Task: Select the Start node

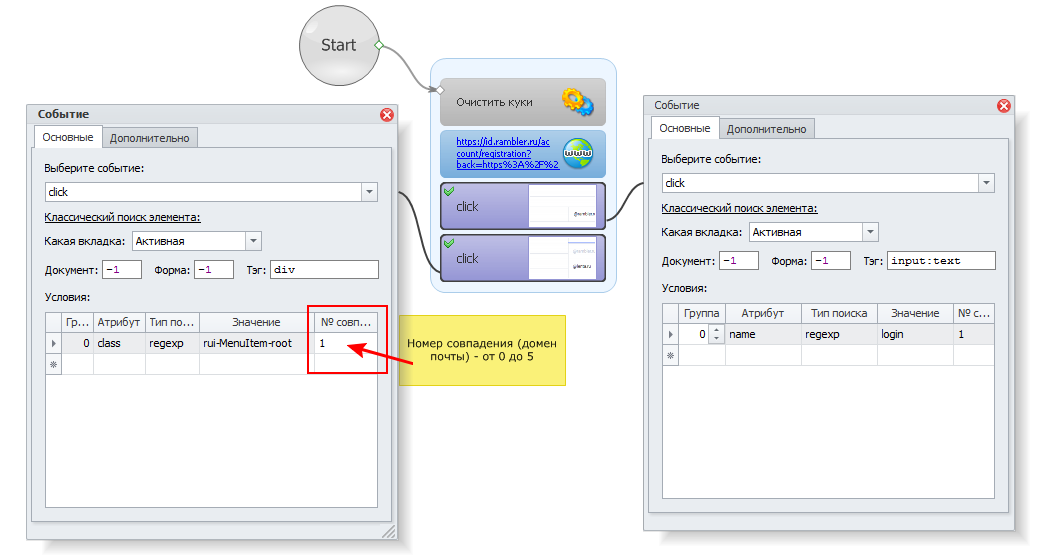Action: click(x=339, y=46)
